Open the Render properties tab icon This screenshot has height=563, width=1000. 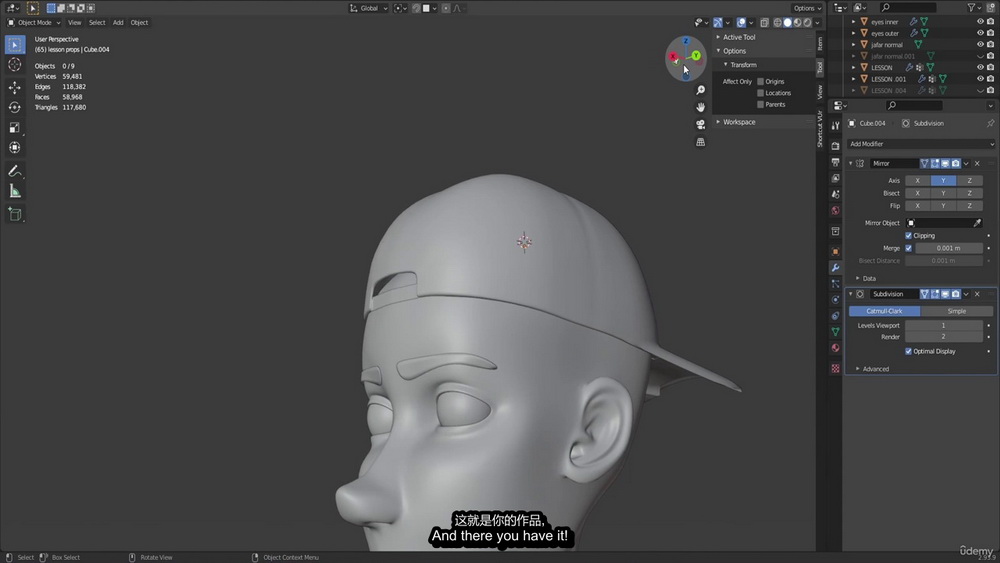(835, 146)
